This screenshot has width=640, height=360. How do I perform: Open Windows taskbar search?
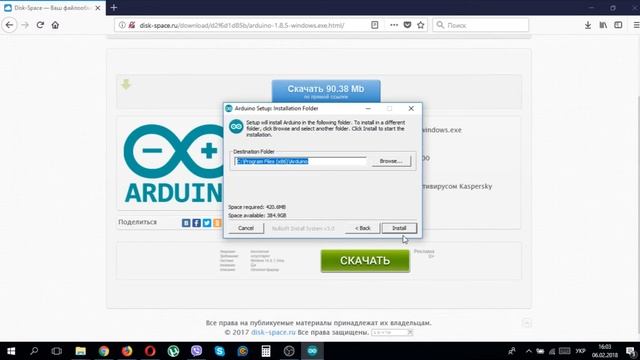(34, 351)
